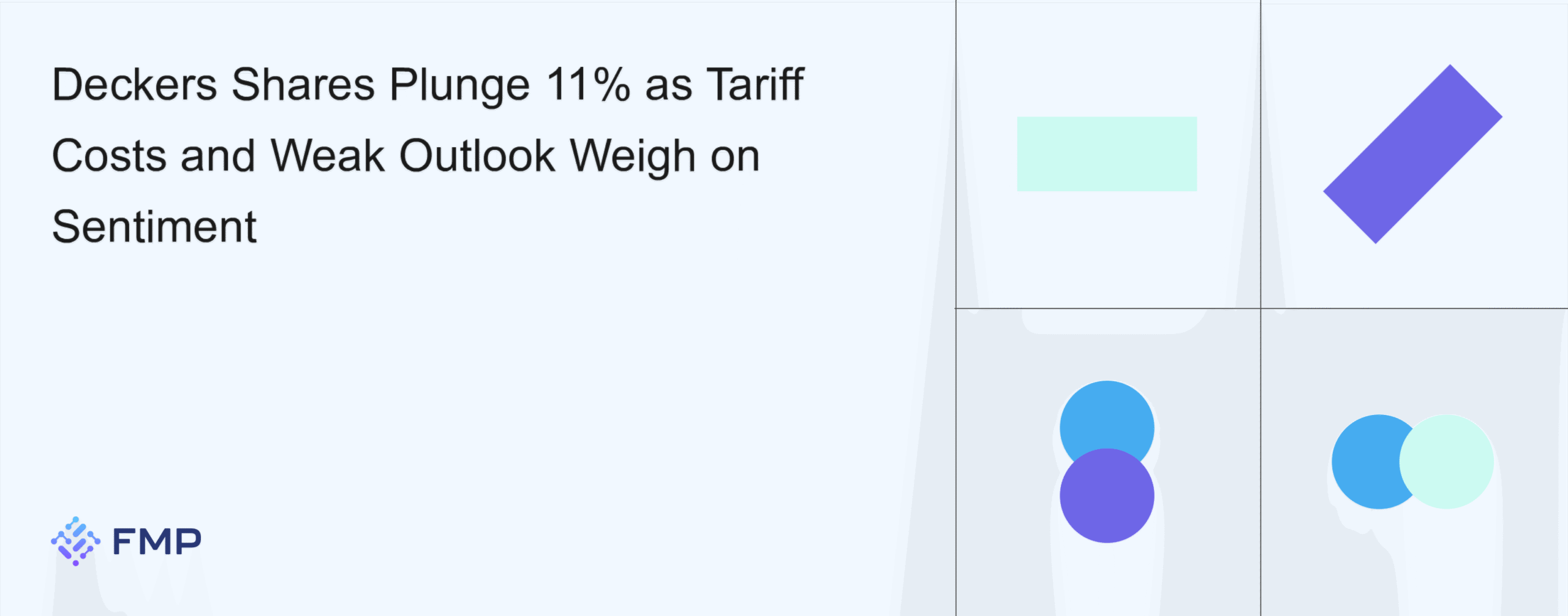Click the word "Shares" in the headline

(303, 85)
